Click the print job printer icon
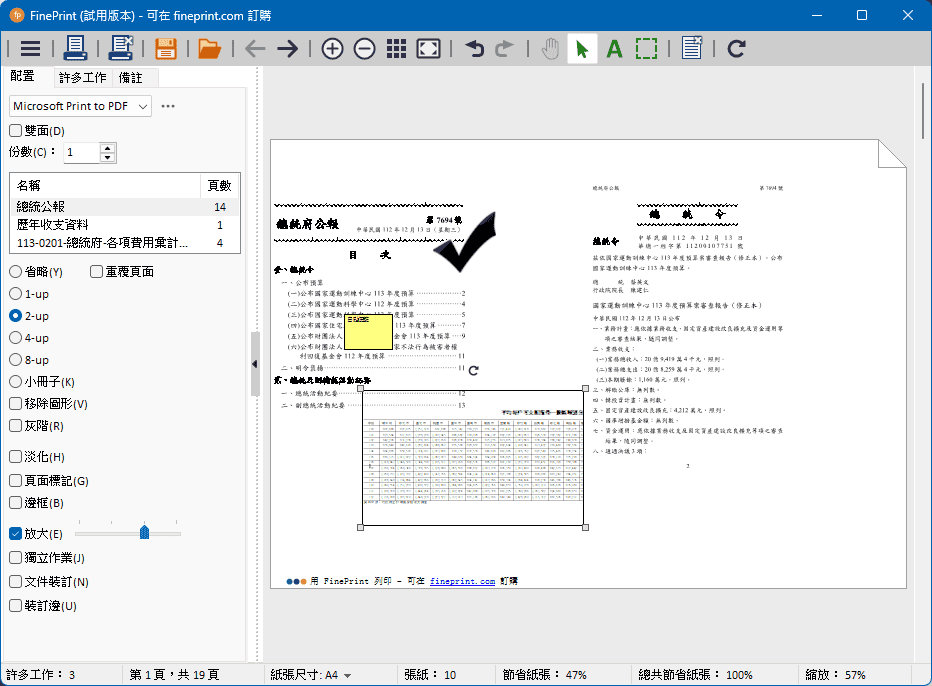Image resolution: width=932 pixels, height=686 pixels. pyautogui.click(x=75, y=48)
